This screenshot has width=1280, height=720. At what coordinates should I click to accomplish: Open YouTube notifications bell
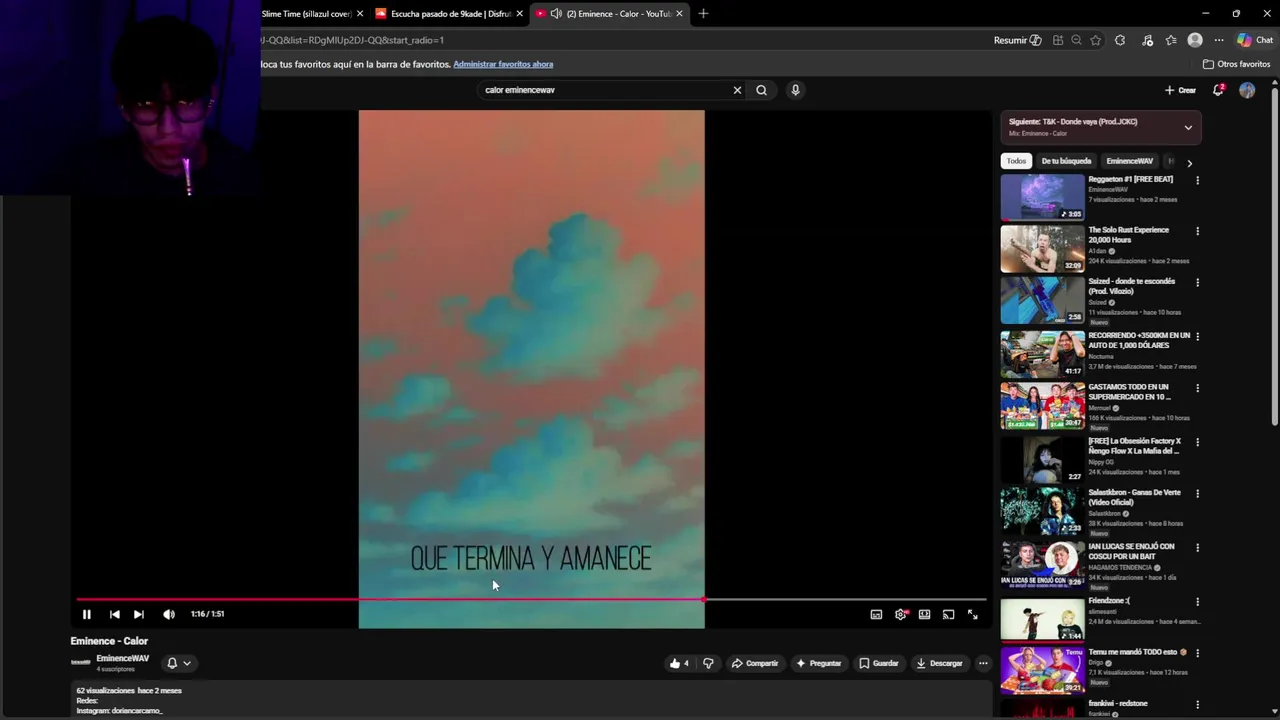[x=1218, y=90]
